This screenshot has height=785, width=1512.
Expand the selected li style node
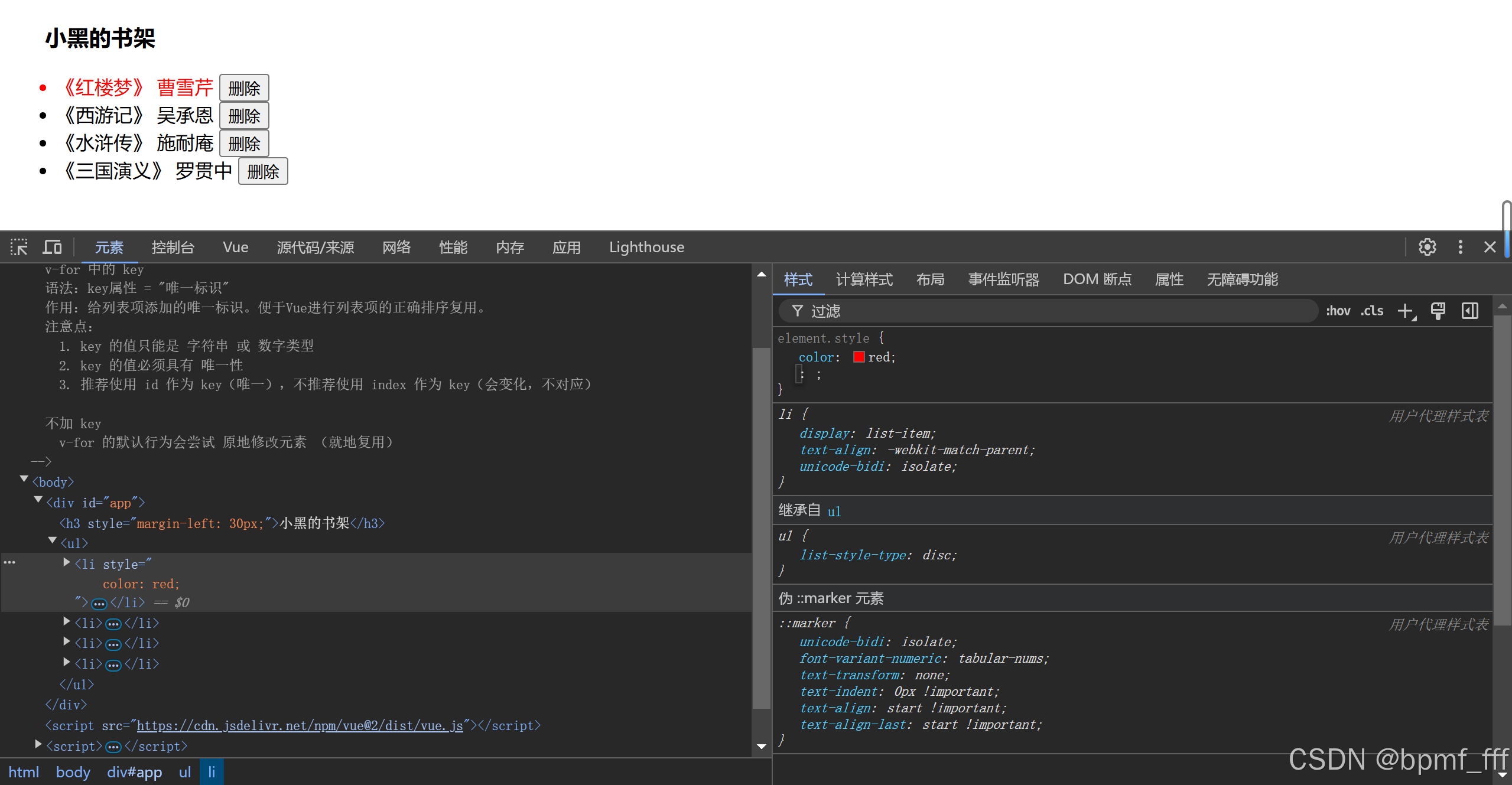coord(67,562)
